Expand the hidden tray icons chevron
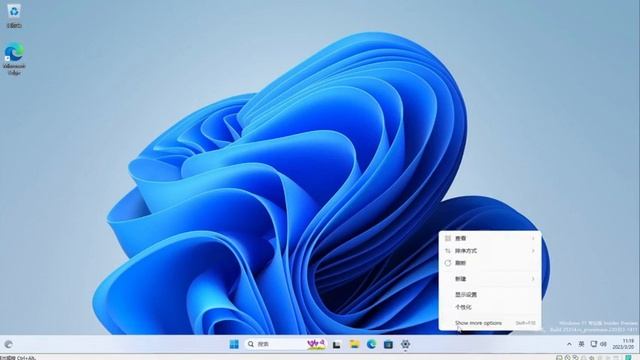The image size is (640, 360). [569, 344]
